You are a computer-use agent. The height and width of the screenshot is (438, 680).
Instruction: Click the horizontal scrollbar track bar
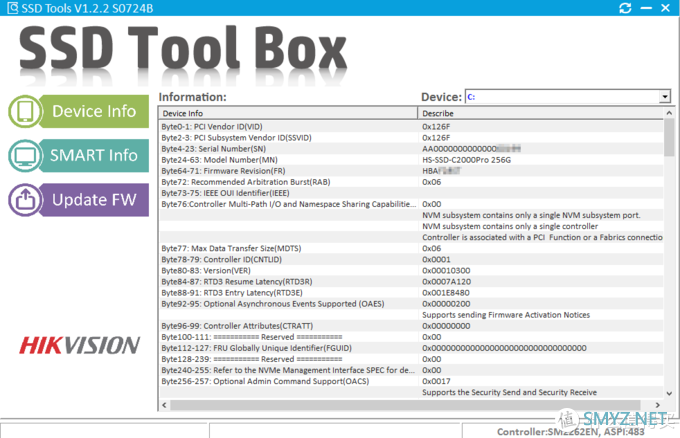click(x=405, y=405)
